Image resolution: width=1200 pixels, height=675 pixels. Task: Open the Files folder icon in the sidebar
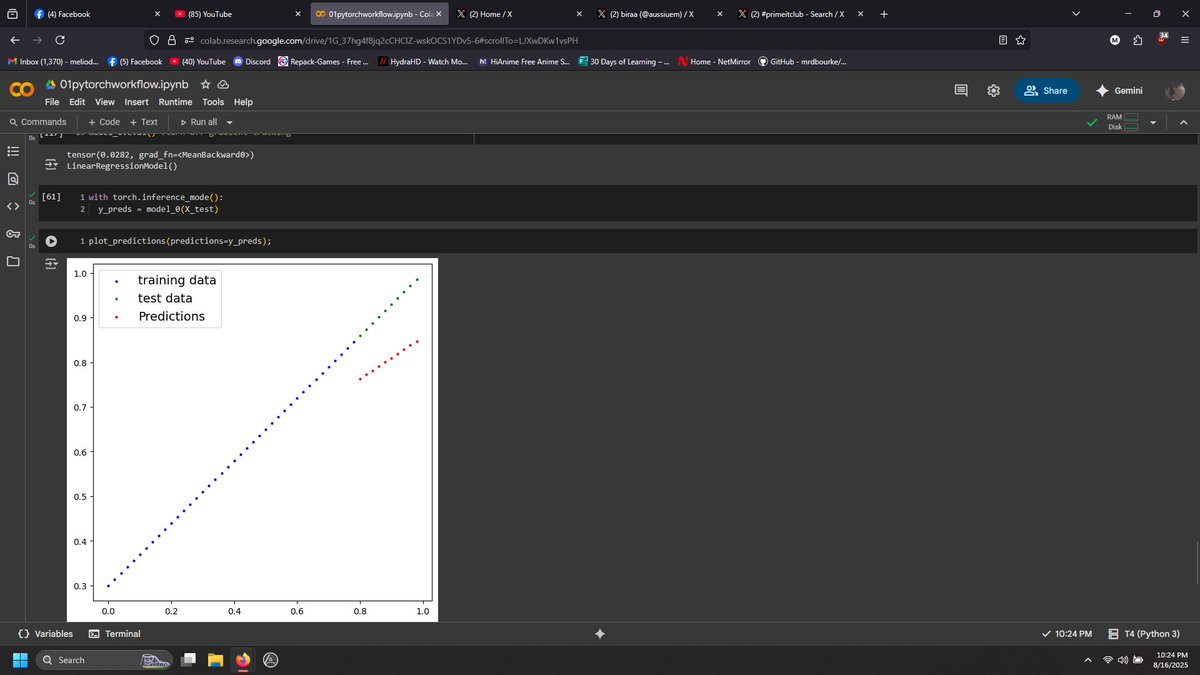[13, 262]
